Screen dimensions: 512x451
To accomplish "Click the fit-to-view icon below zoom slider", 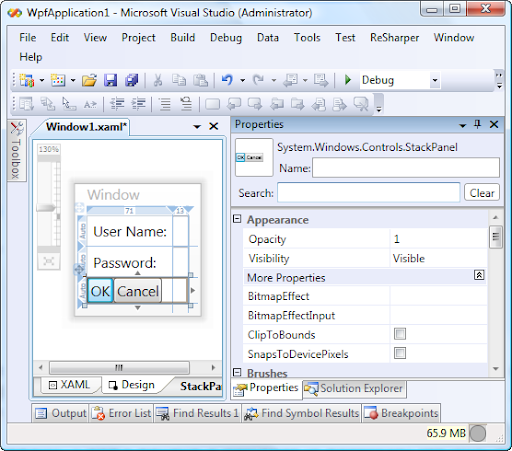I will [x=49, y=261].
